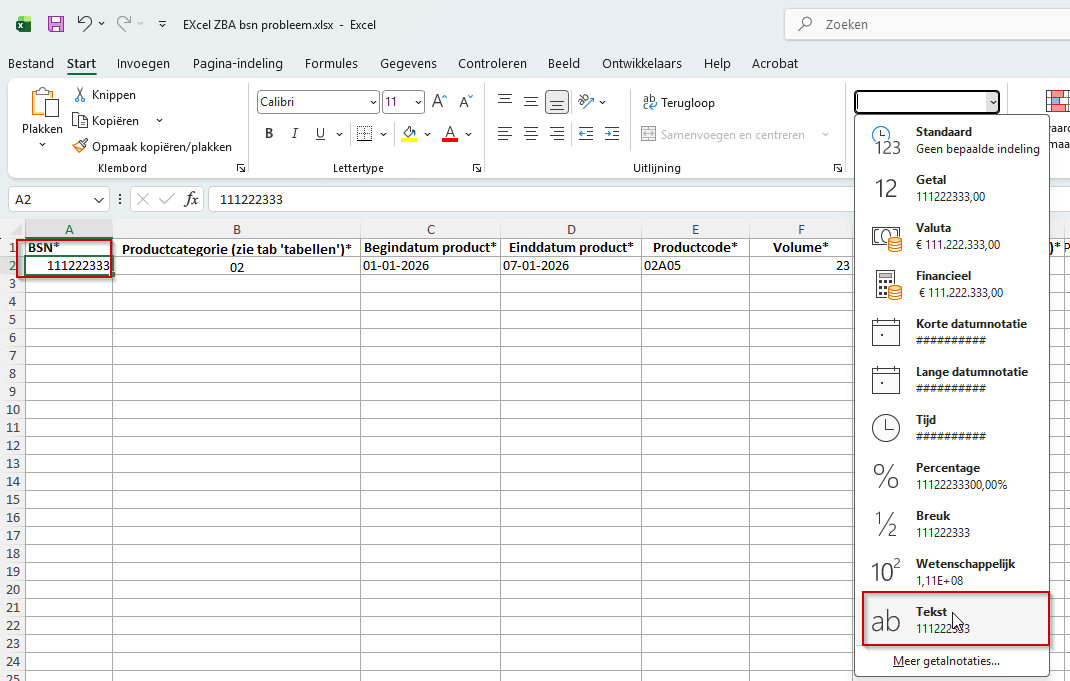Click the Save icon in title bar

(56, 24)
